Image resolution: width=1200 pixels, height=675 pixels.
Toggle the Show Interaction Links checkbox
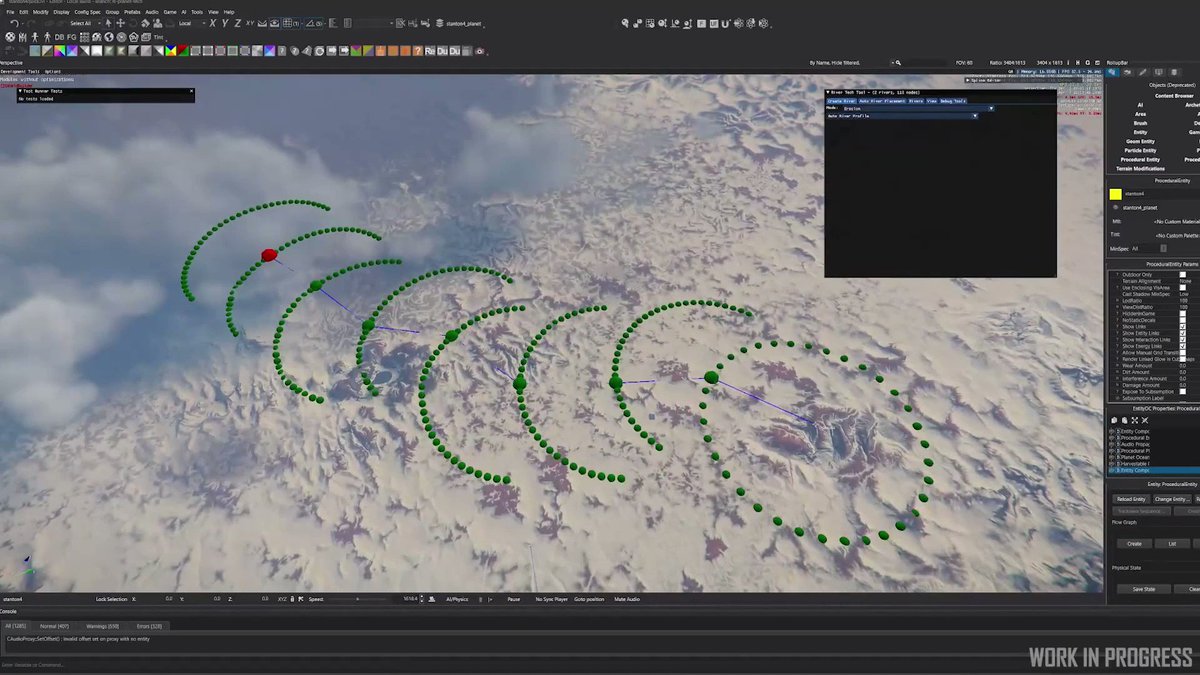[x=1183, y=340]
